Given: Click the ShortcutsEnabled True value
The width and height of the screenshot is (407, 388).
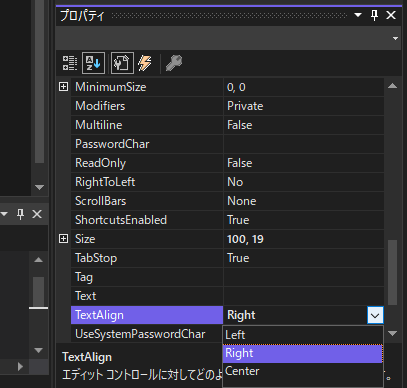Looking at the screenshot, I should [x=304, y=220].
